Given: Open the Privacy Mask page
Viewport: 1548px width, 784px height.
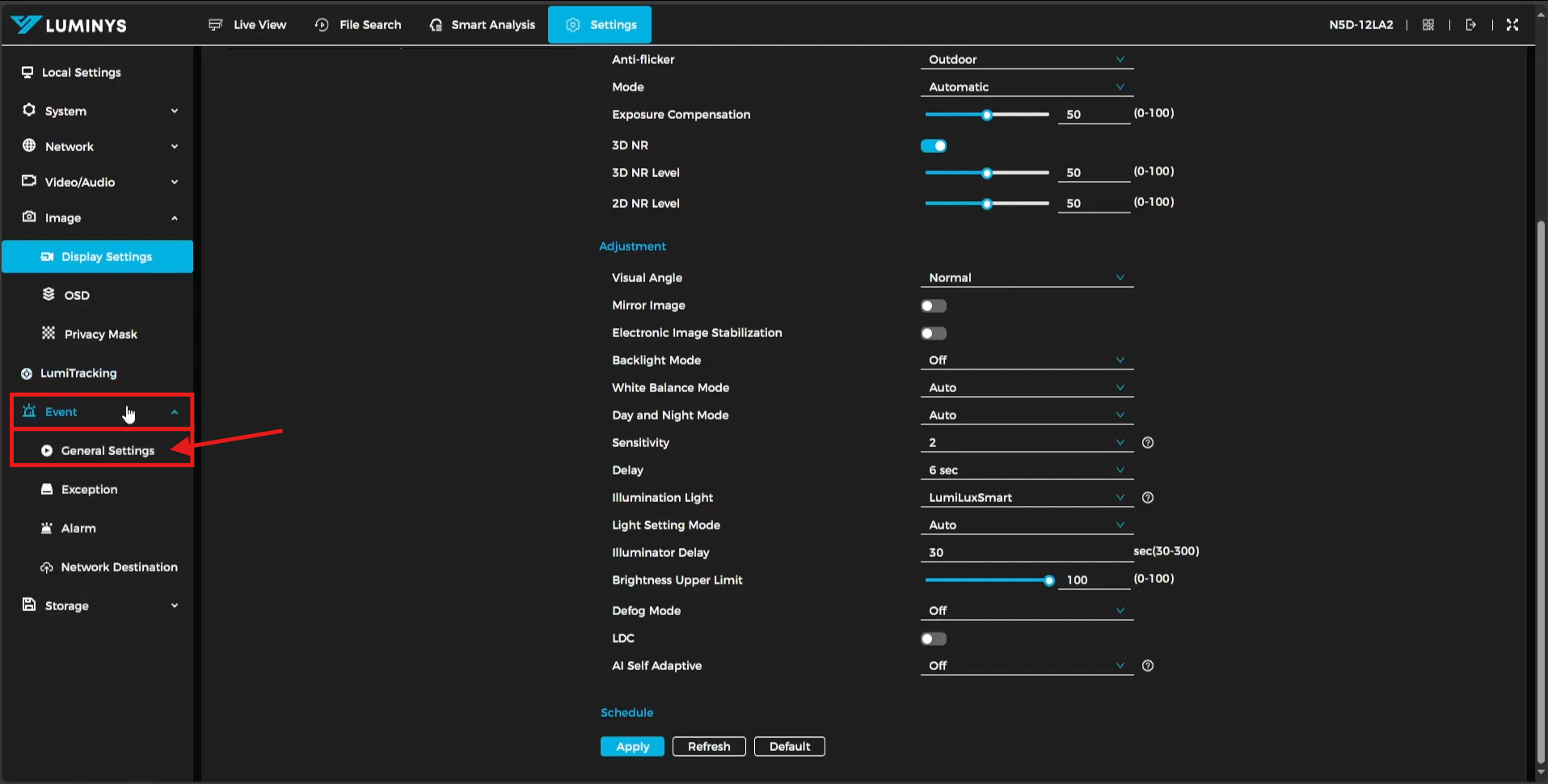Looking at the screenshot, I should 100,335.
